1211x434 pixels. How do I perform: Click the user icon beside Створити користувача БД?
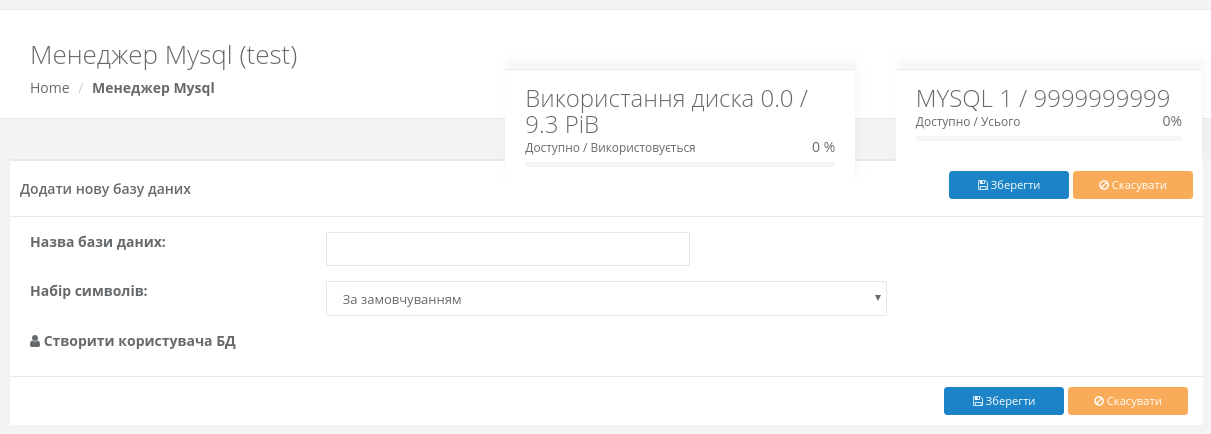coord(35,342)
